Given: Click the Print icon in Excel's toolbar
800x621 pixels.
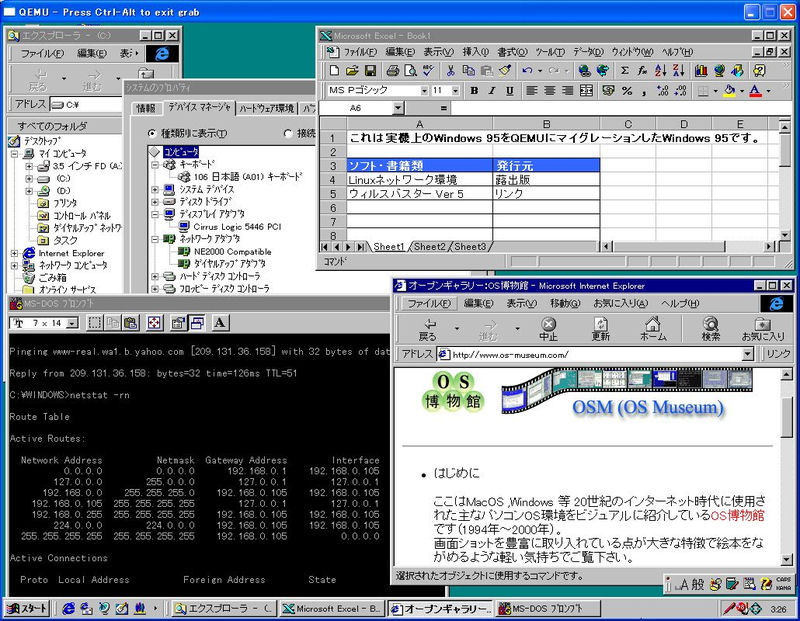Looking at the screenshot, I should click(x=392, y=71).
